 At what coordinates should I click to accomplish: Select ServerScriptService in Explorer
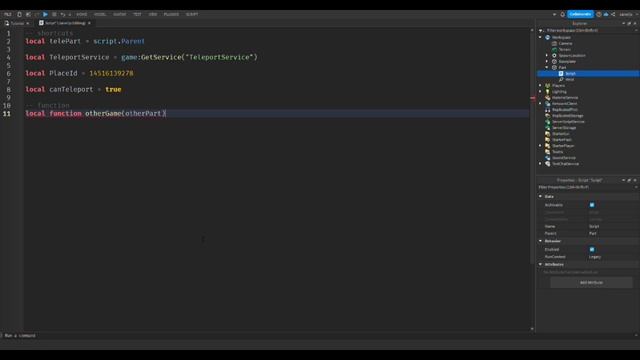[x=568, y=122]
